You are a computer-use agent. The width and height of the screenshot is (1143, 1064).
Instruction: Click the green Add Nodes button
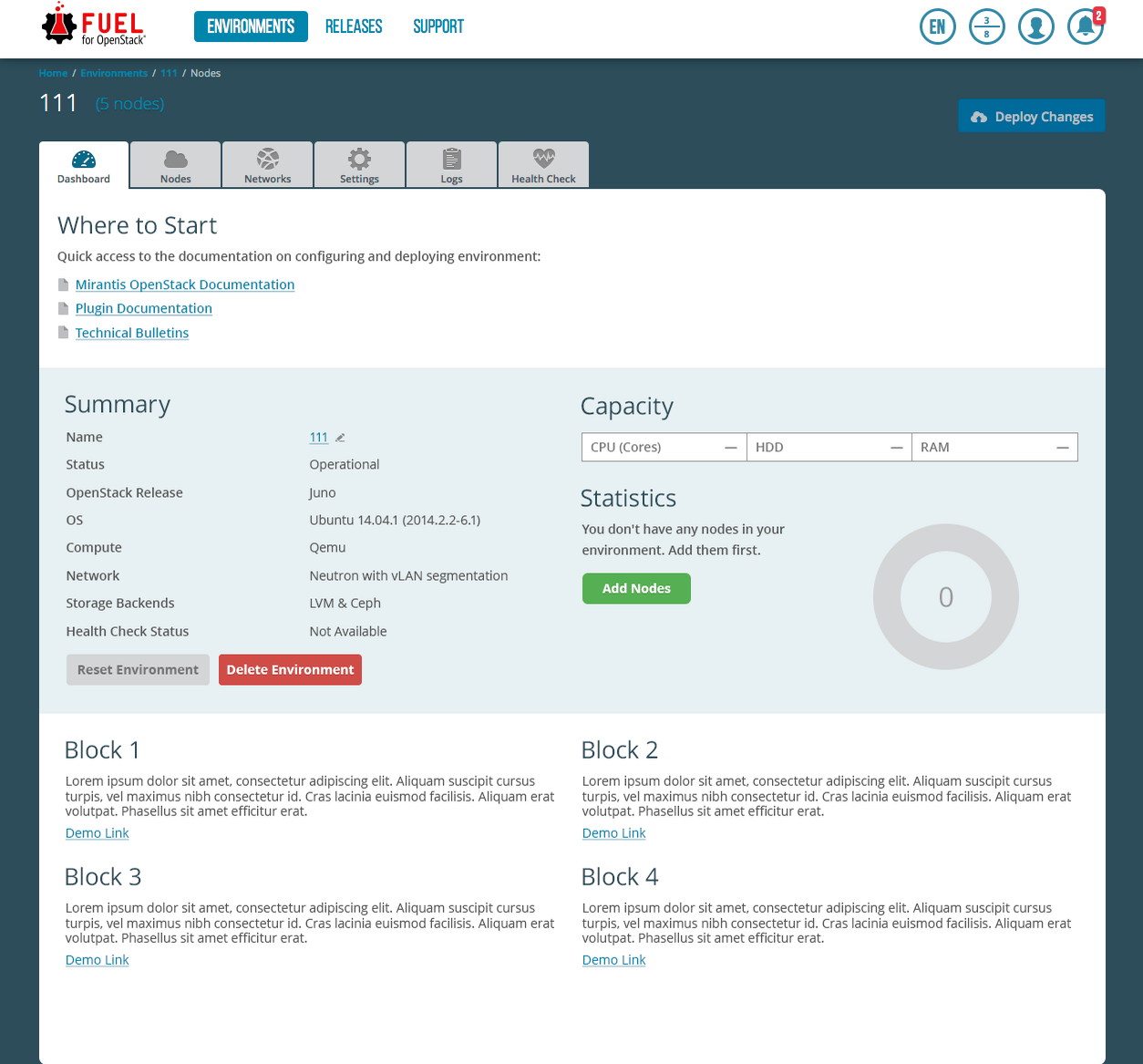tap(636, 589)
